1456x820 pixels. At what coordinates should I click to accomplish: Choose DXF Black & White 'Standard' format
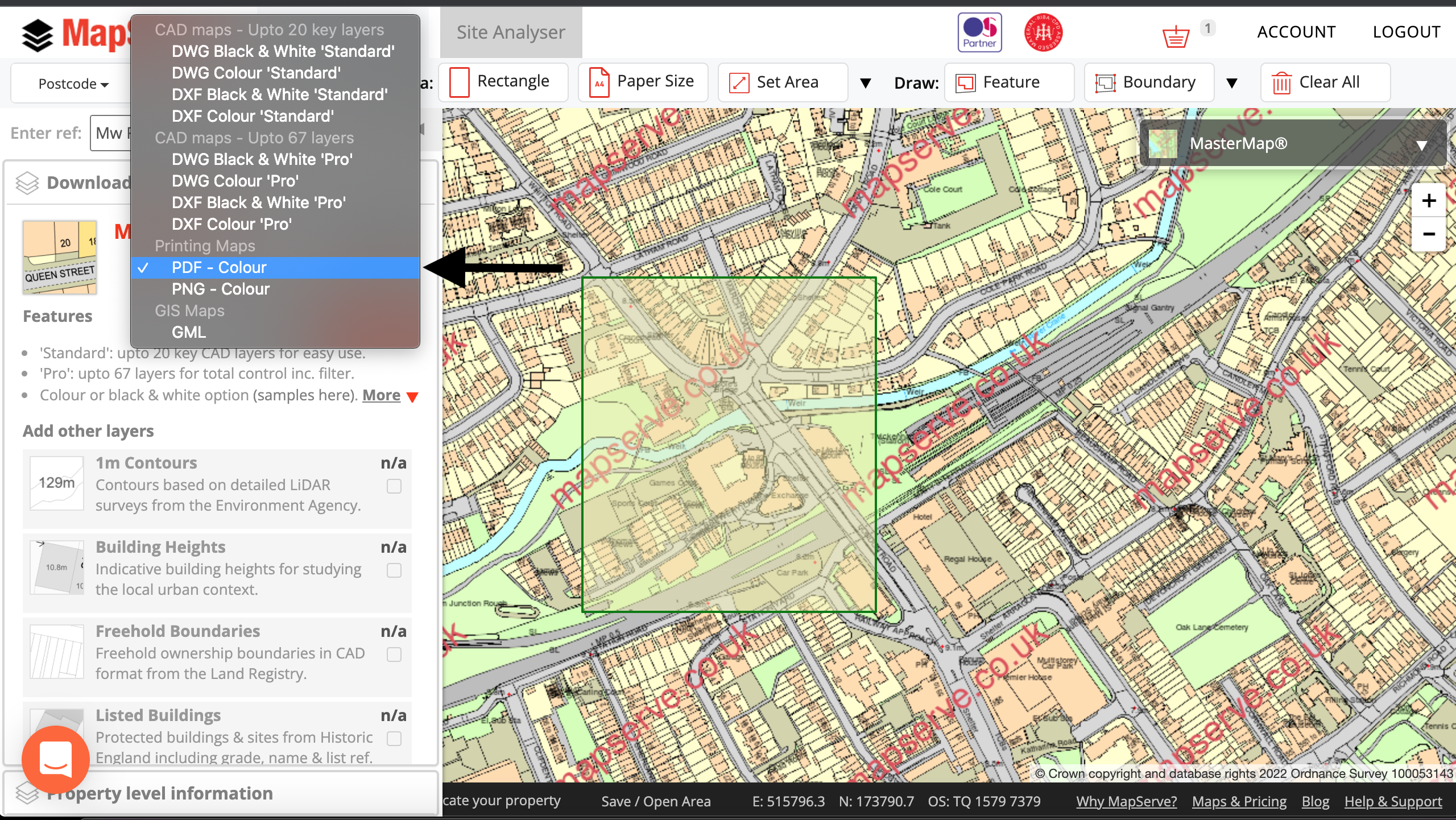point(275,94)
